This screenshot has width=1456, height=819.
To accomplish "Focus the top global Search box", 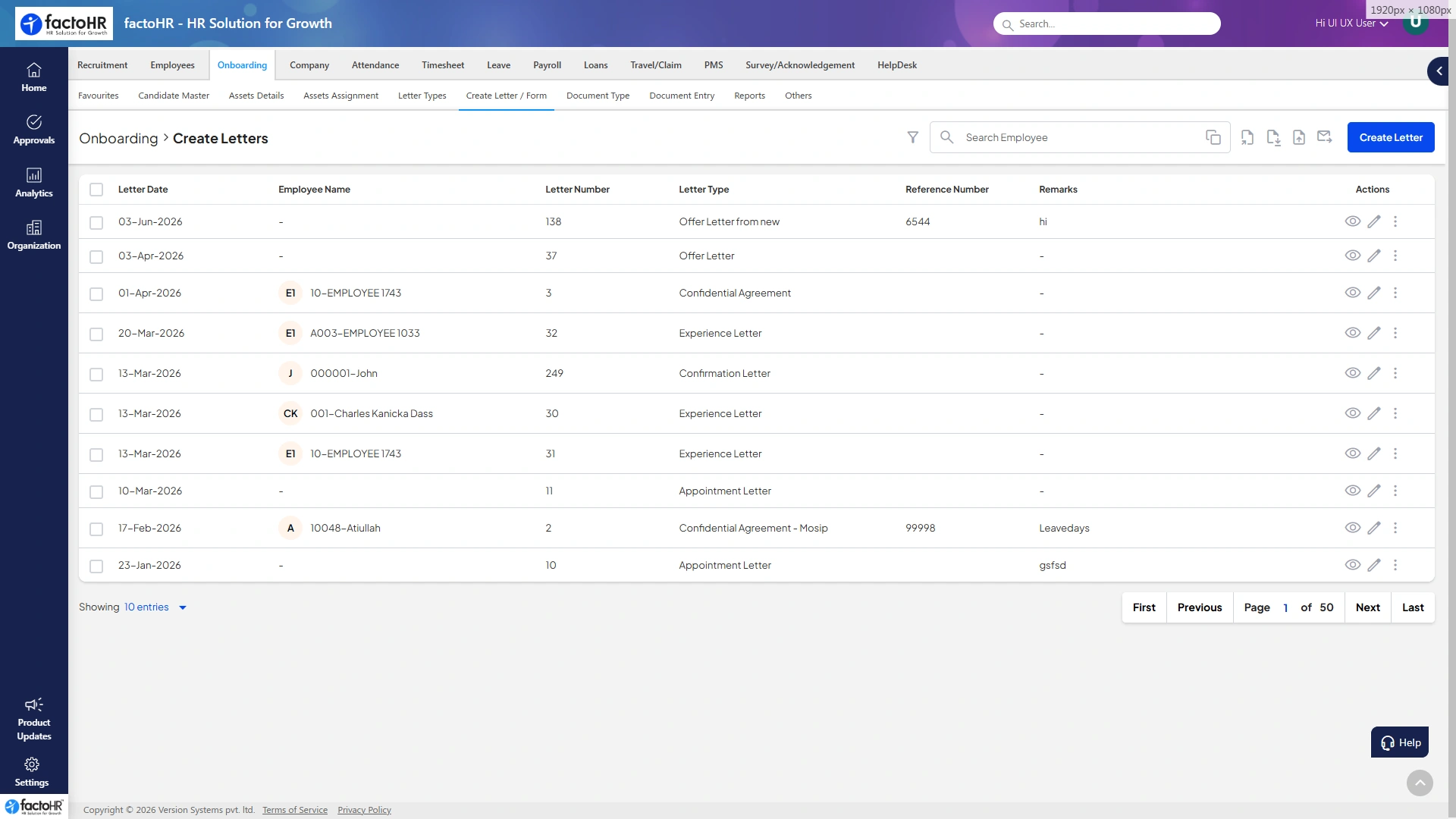I will (x=1107, y=24).
